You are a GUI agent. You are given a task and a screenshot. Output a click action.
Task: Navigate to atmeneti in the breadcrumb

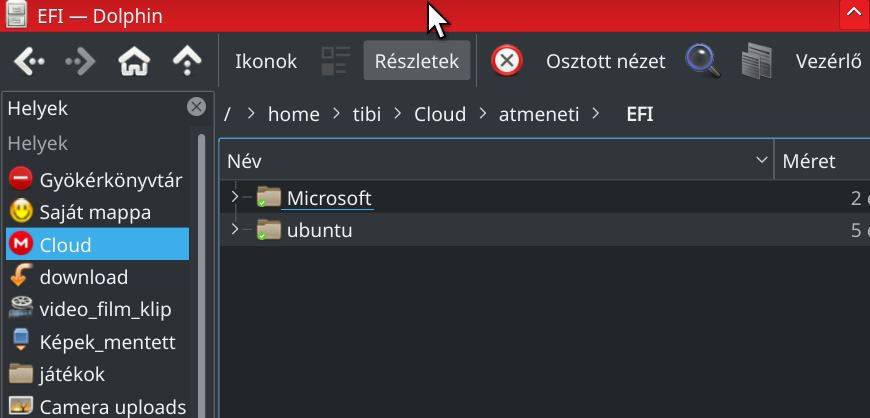point(539,114)
